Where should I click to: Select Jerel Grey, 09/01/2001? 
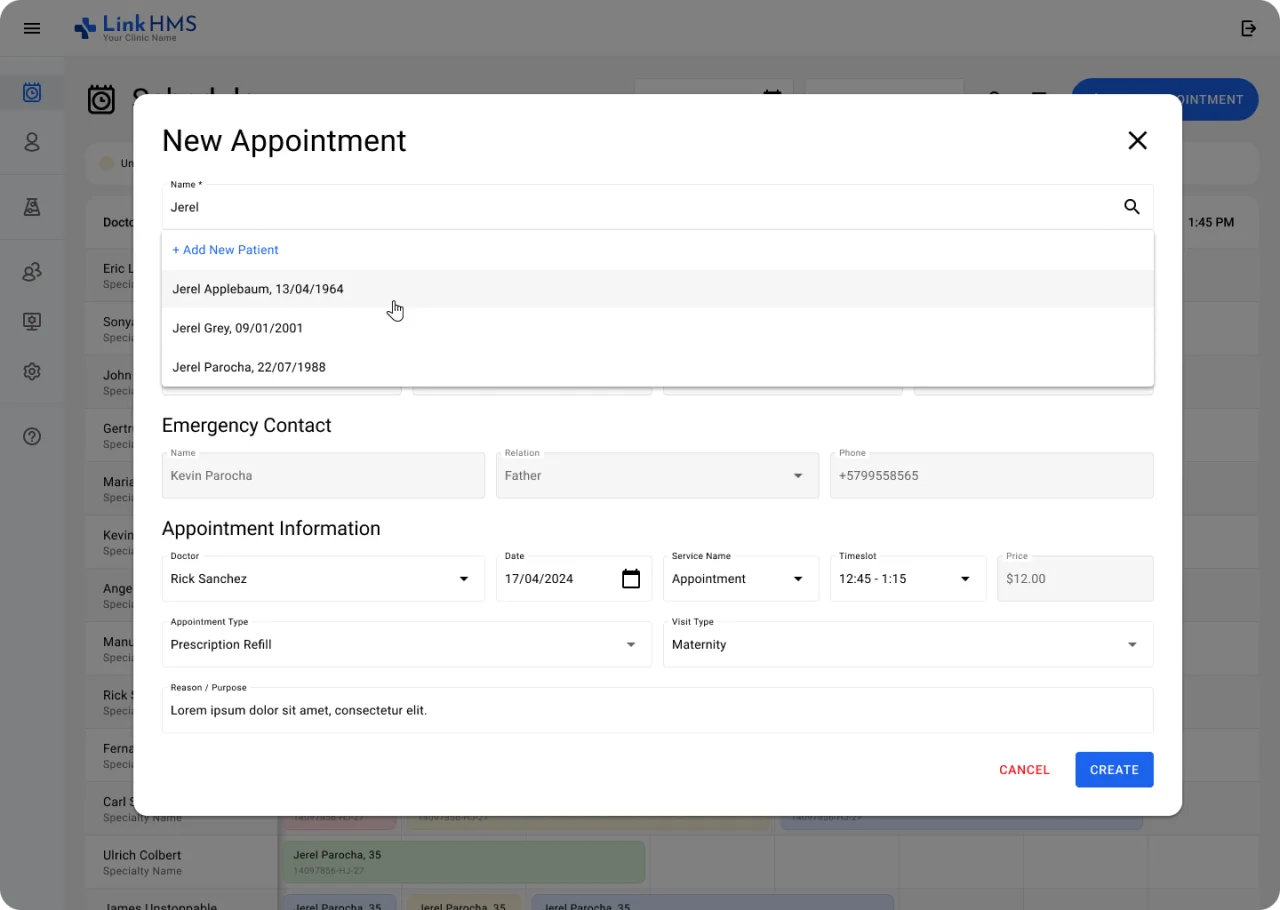[x=658, y=328]
